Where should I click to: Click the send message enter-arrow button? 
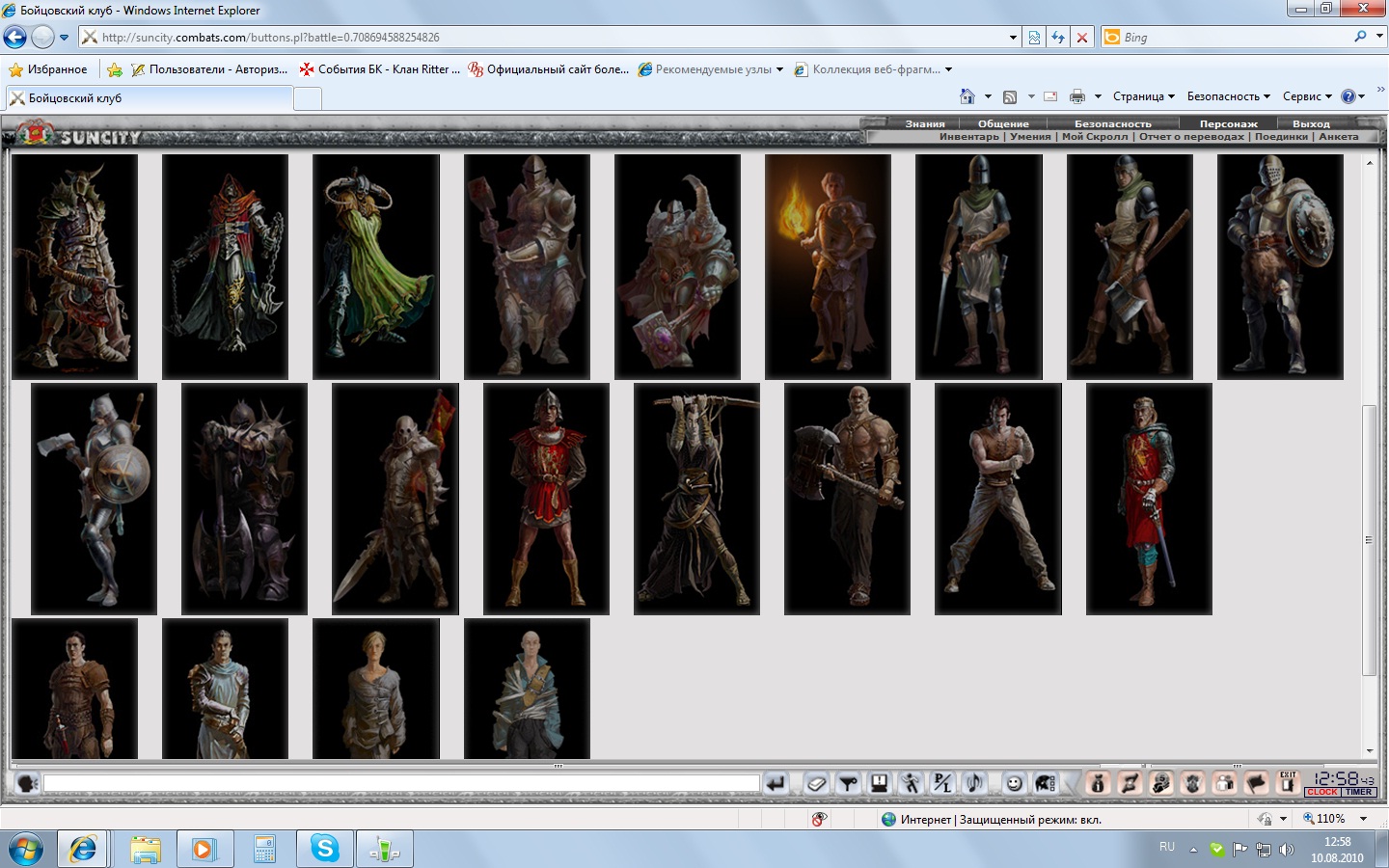tap(776, 783)
